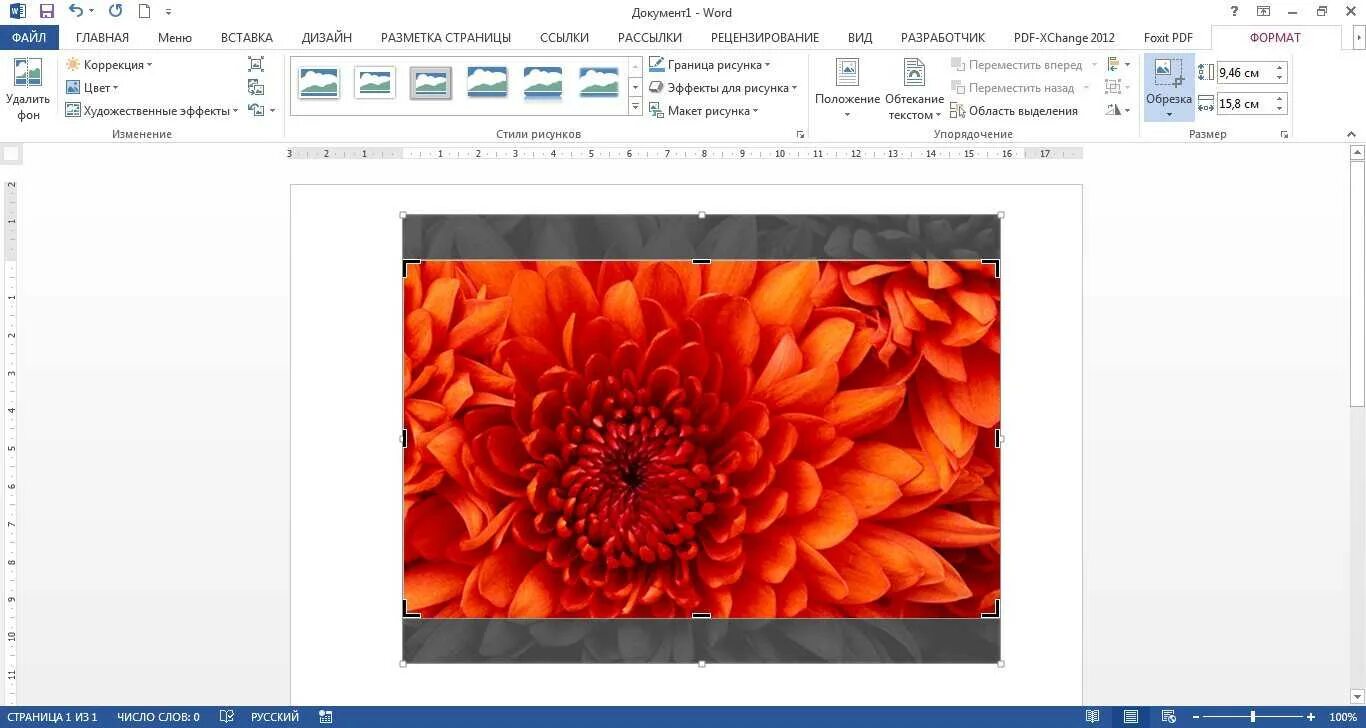Image resolution: width=1366 pixels, height=728 pixels.
Task: Zoom in with the plus button
Action: tap(1311, 717)
